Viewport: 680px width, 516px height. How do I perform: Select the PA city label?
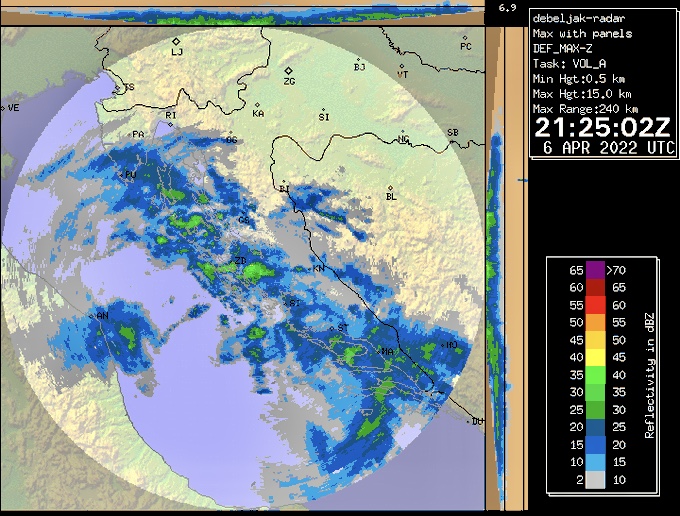(x=138, y=135)
